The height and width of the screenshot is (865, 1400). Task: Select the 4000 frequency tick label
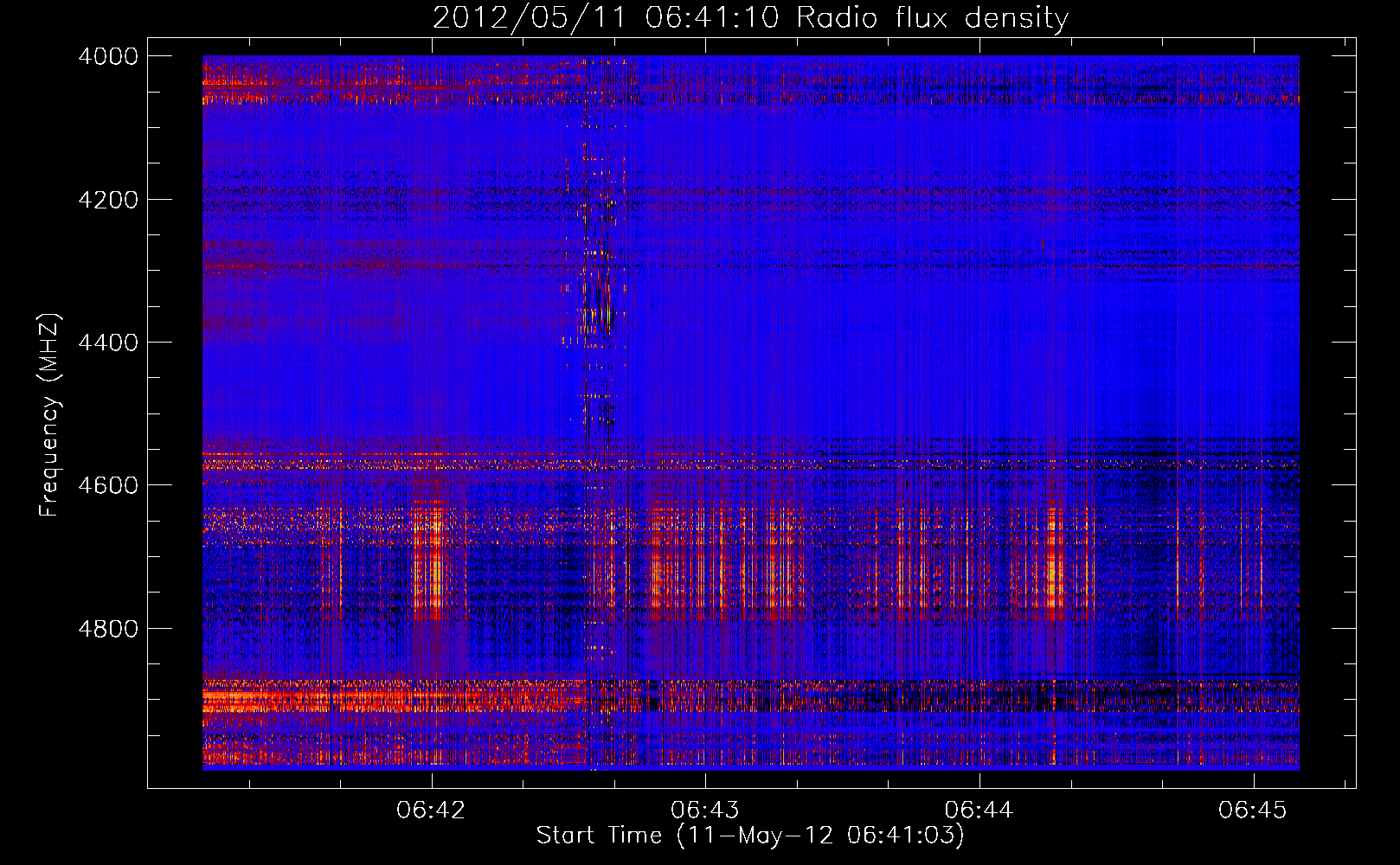pos(108,56)
